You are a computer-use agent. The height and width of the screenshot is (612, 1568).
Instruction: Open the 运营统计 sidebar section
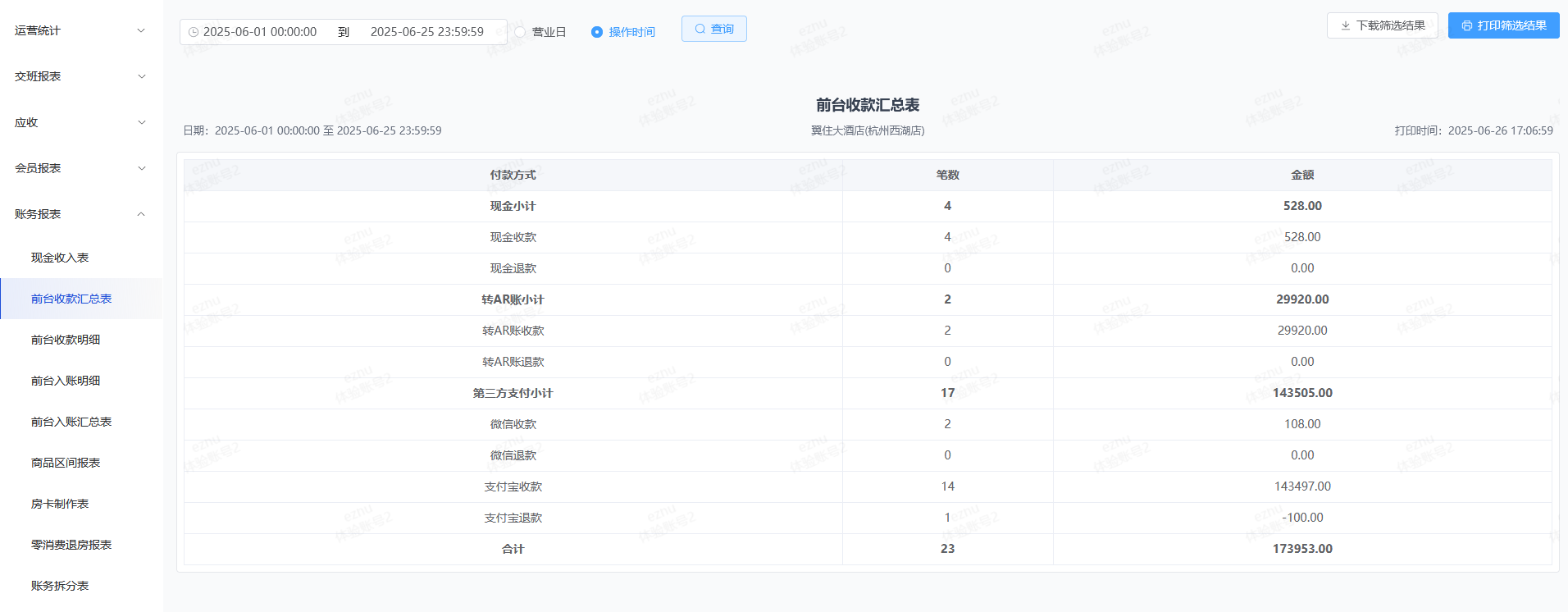pos(80,30)
